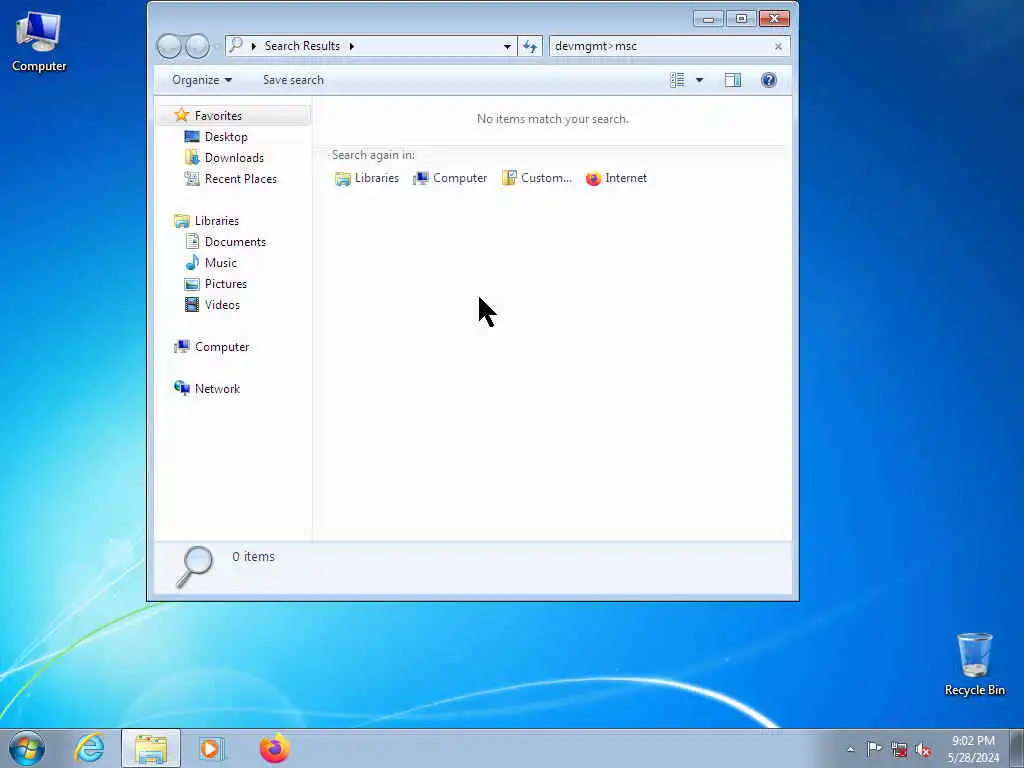This screenshot has width=1024, height=768.
Task: Click the Windows Explorer taskbar button
Action: click(151, 748)
